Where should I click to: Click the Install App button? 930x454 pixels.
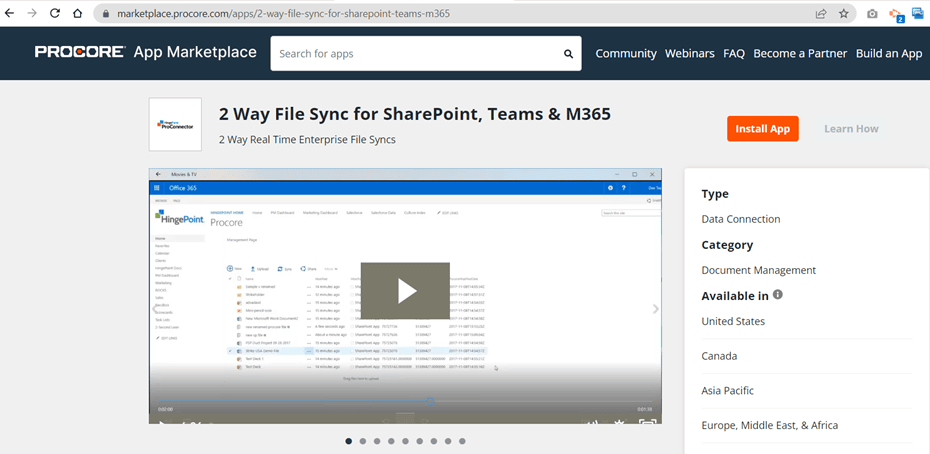762,129
